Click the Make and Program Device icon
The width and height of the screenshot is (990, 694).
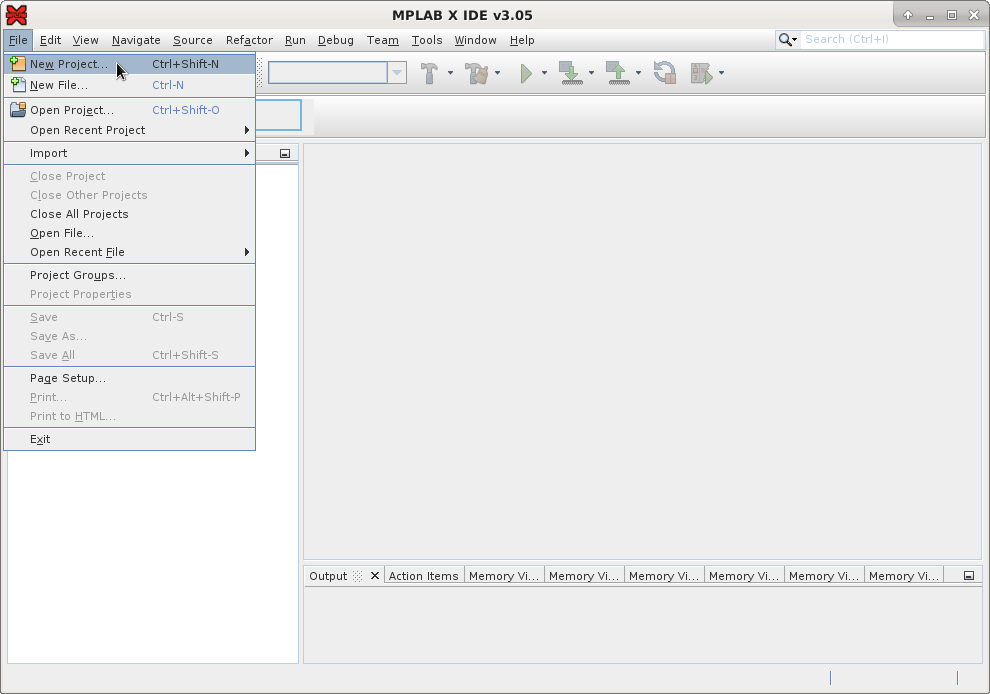tap(571, 73)
